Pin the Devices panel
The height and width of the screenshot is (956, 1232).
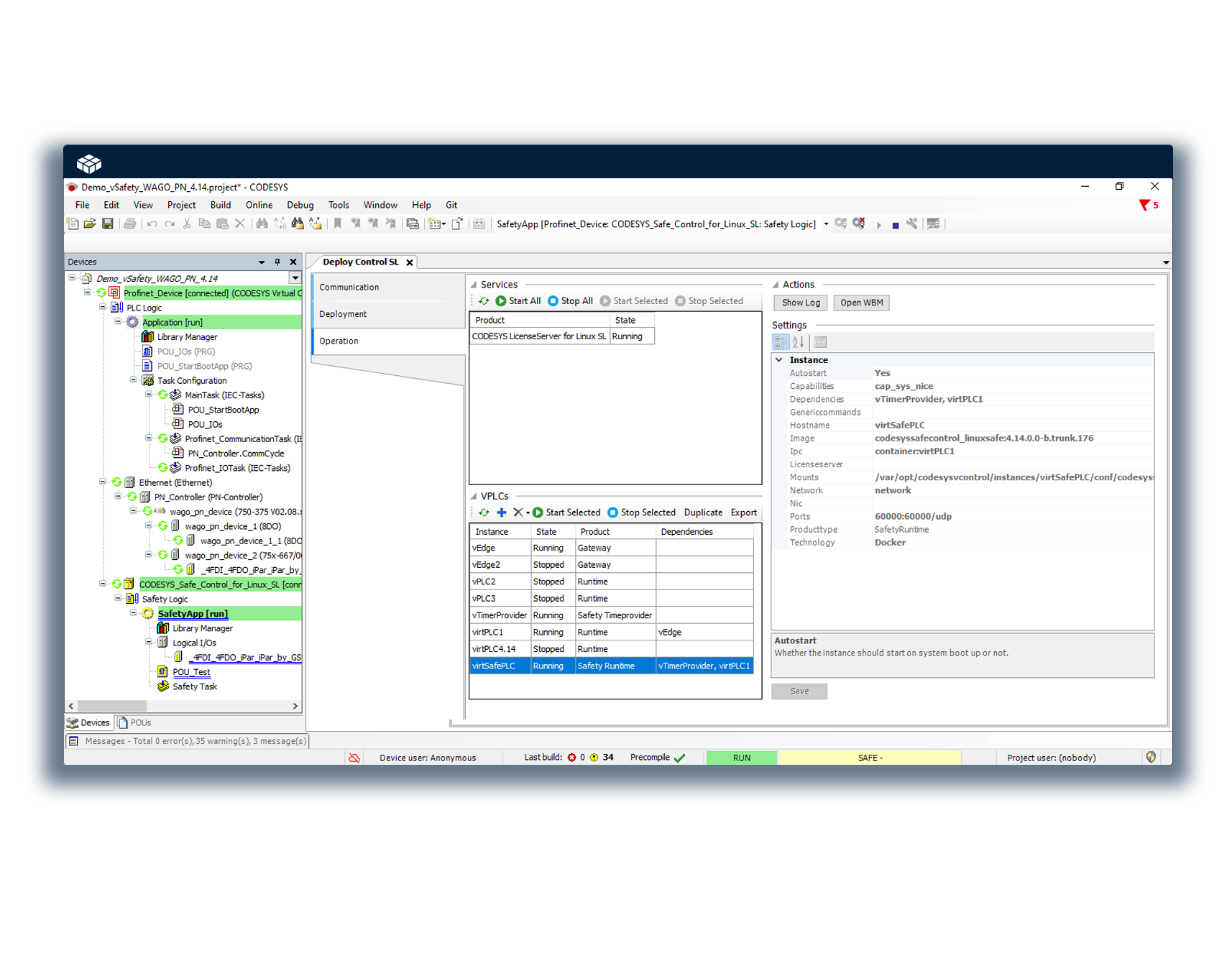click(x=277, y=262)
